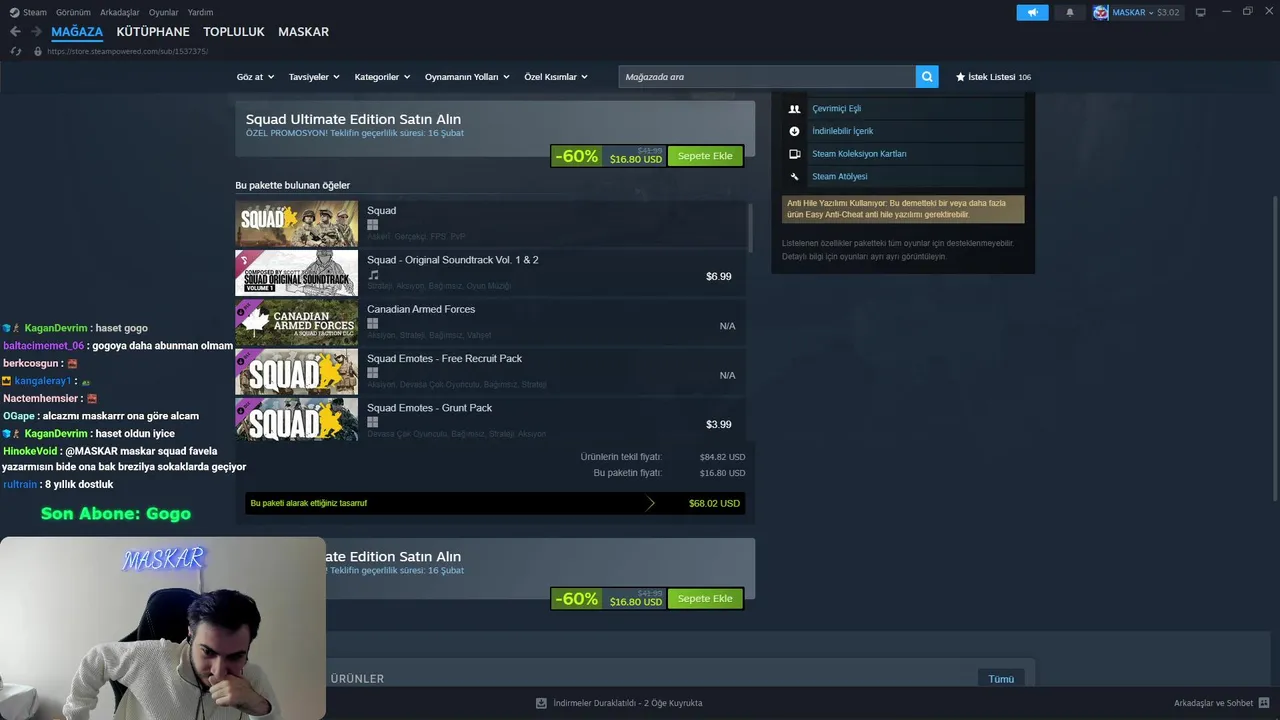Click the page reload icon

[x=15, y=51]
